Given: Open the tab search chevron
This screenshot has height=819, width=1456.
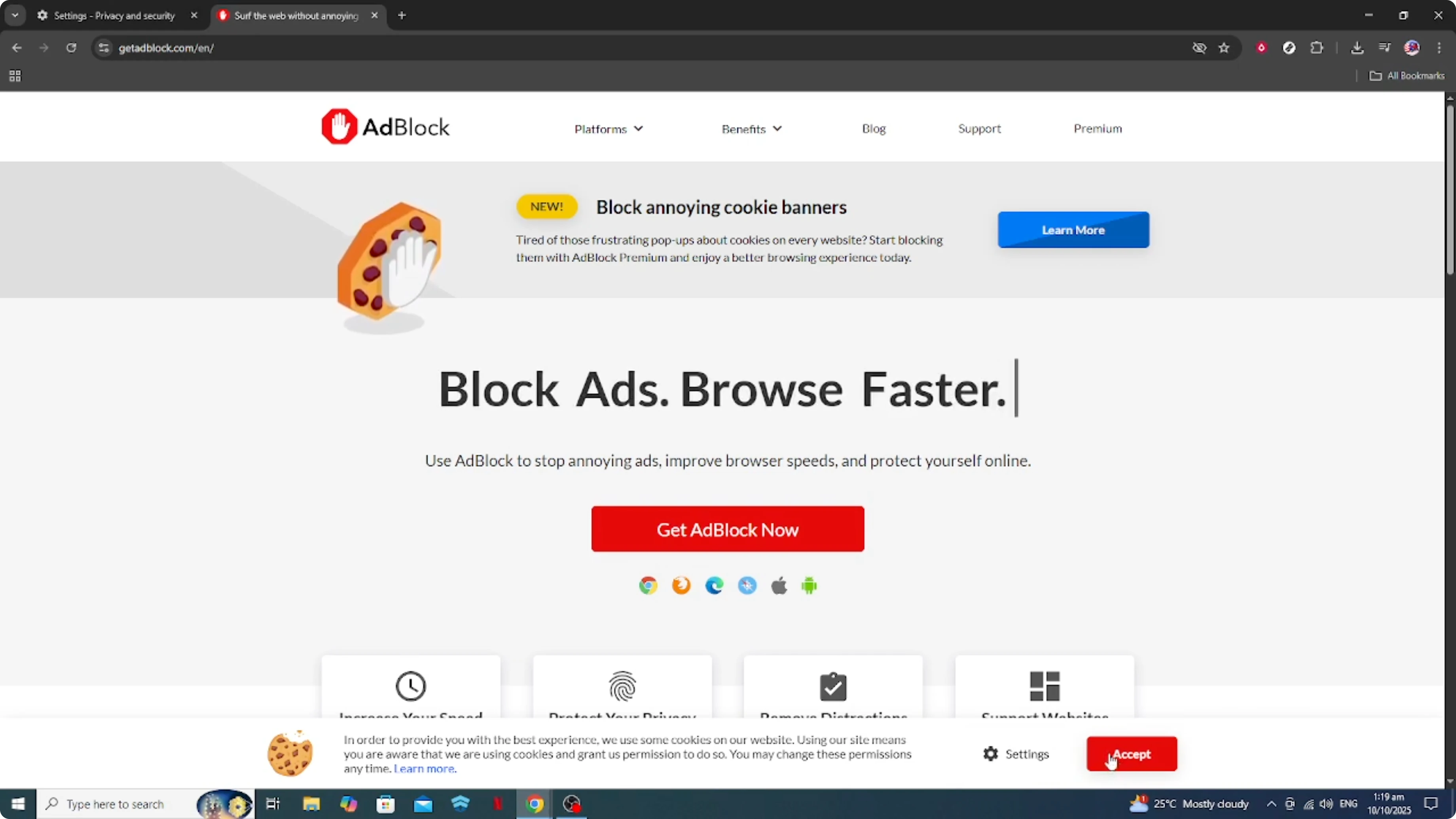Looking at the screenshot, I should point(15,15).
